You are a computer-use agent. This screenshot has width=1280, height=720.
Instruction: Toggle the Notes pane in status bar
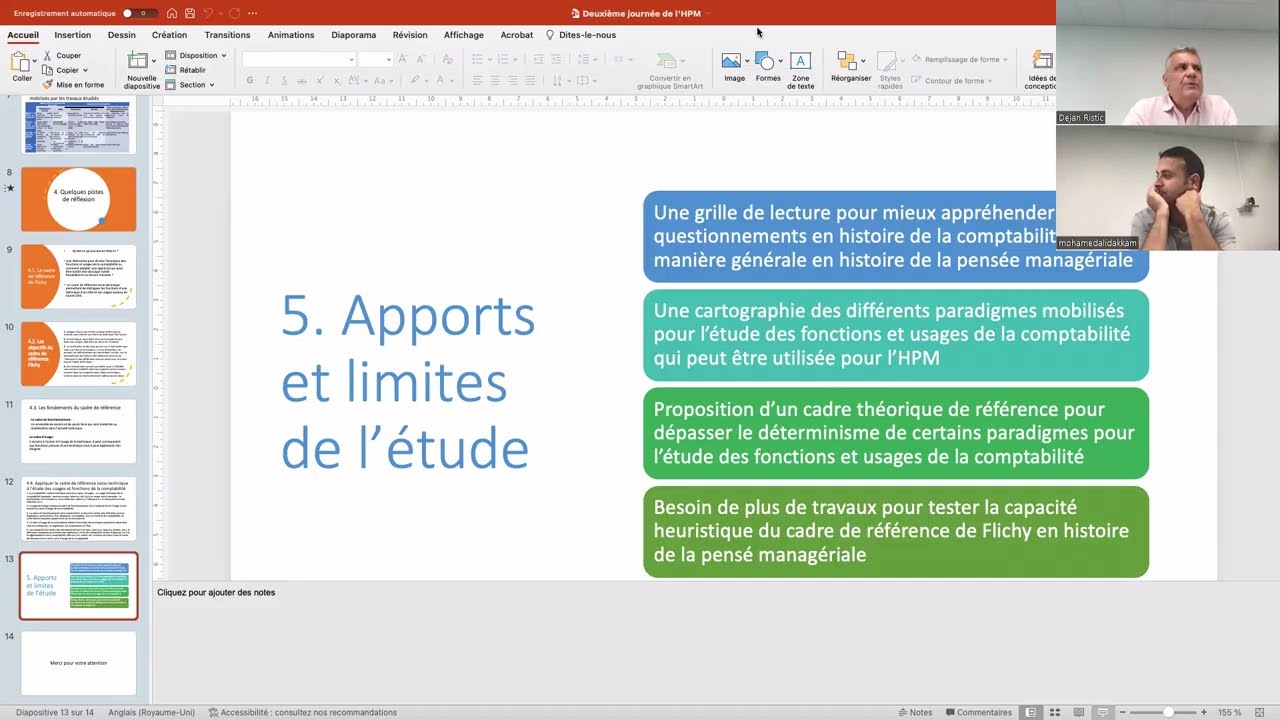914,712
